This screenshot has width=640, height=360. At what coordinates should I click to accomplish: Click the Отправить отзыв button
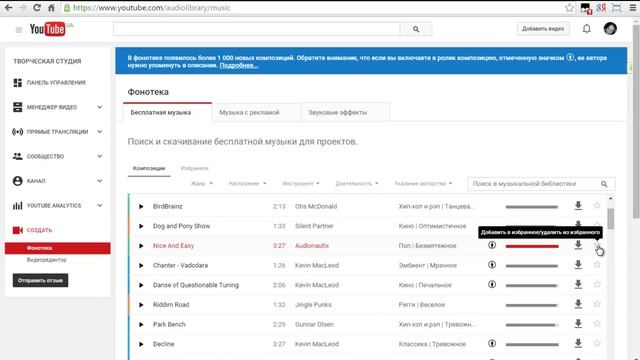pos(40,280)
